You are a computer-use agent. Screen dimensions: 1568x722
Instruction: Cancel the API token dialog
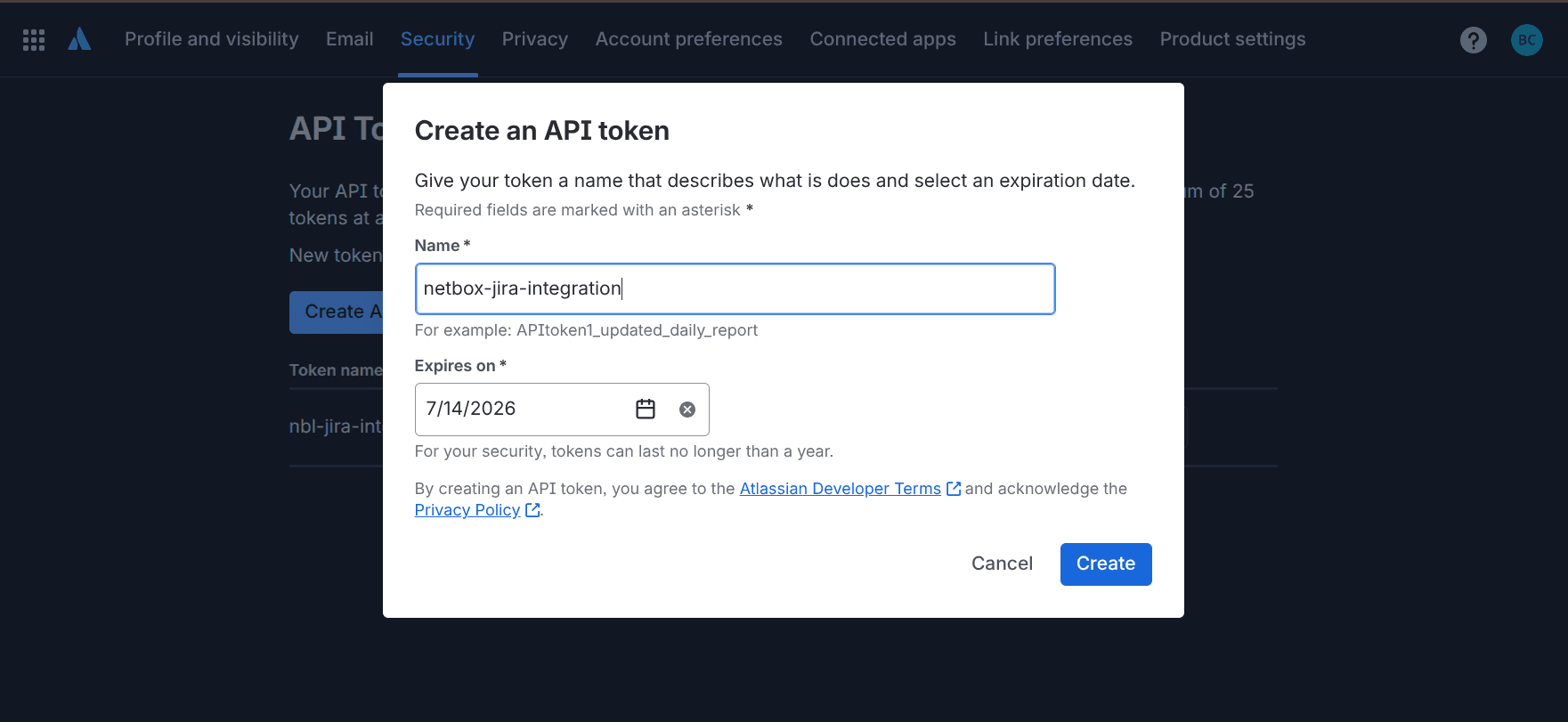(1002, 564)
